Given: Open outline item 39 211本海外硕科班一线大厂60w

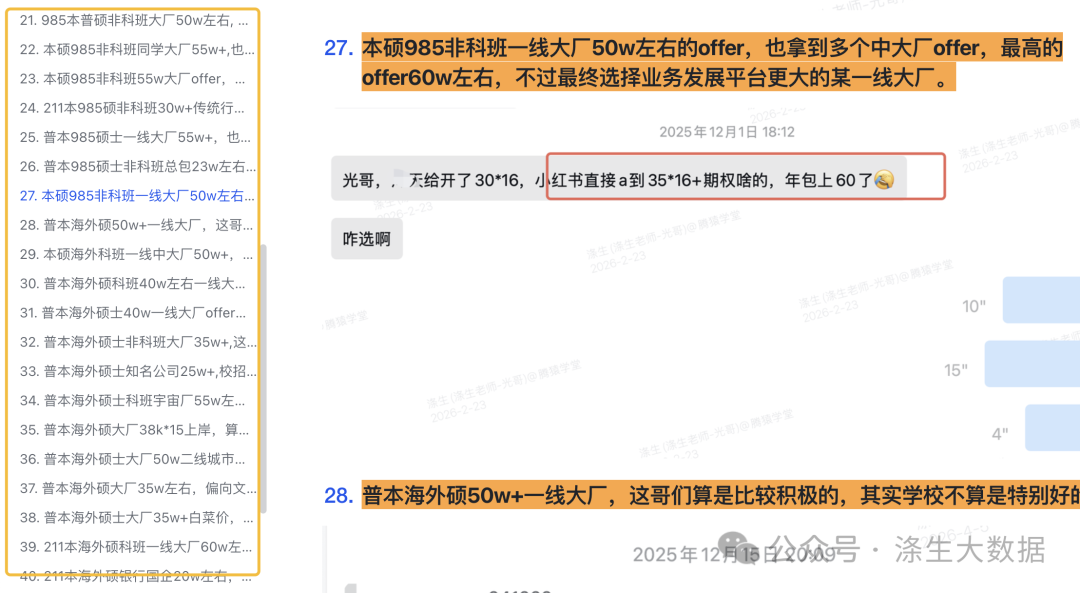Looking at the screenshot, I should coord(136,547).
